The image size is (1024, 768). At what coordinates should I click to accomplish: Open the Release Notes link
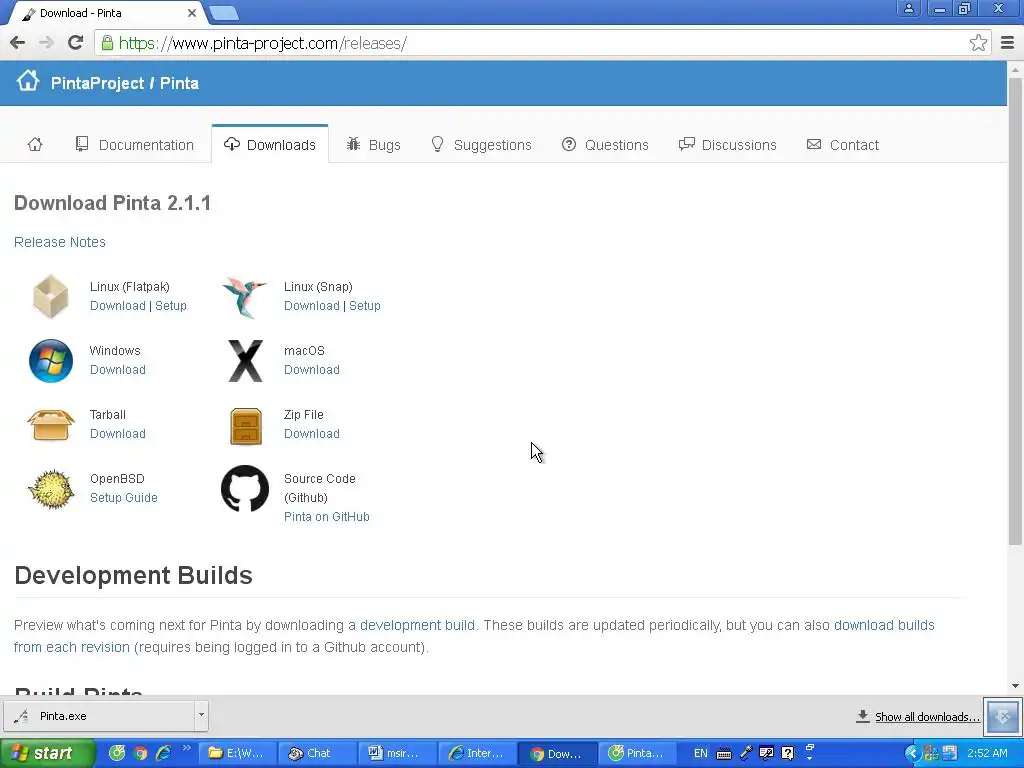59,242
